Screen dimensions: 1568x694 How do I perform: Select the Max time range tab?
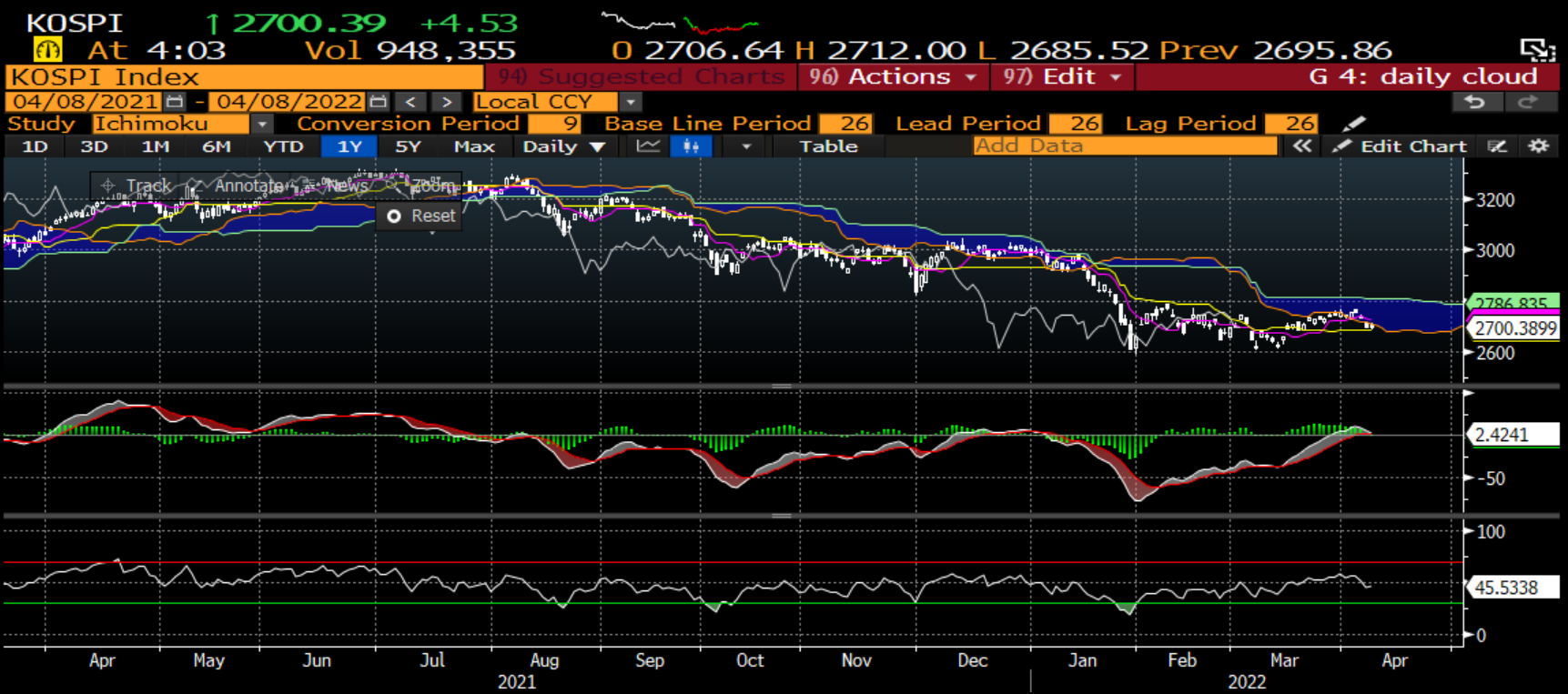474,146
